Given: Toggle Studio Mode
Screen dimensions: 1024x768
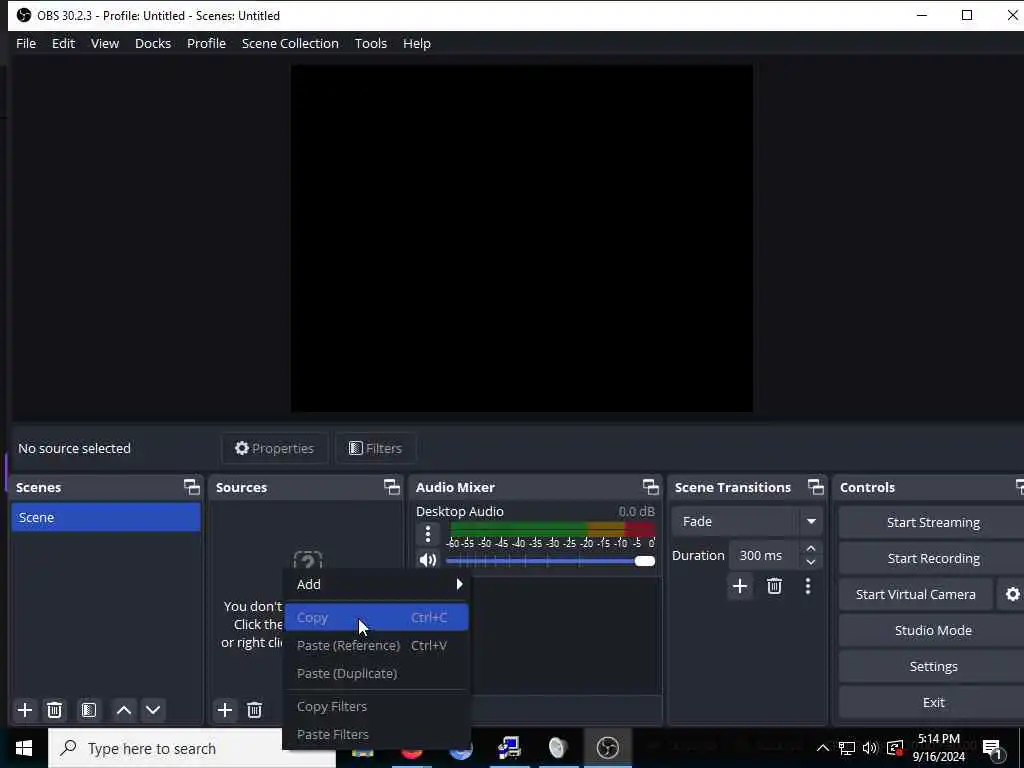Looking at the screenshot, I should pos(933,630).
